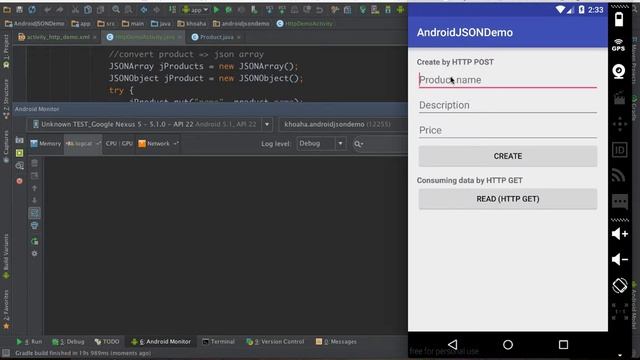Click the emulator volume up icon
Viewport: 640px width, 360px height.
(x=620, y=233)
